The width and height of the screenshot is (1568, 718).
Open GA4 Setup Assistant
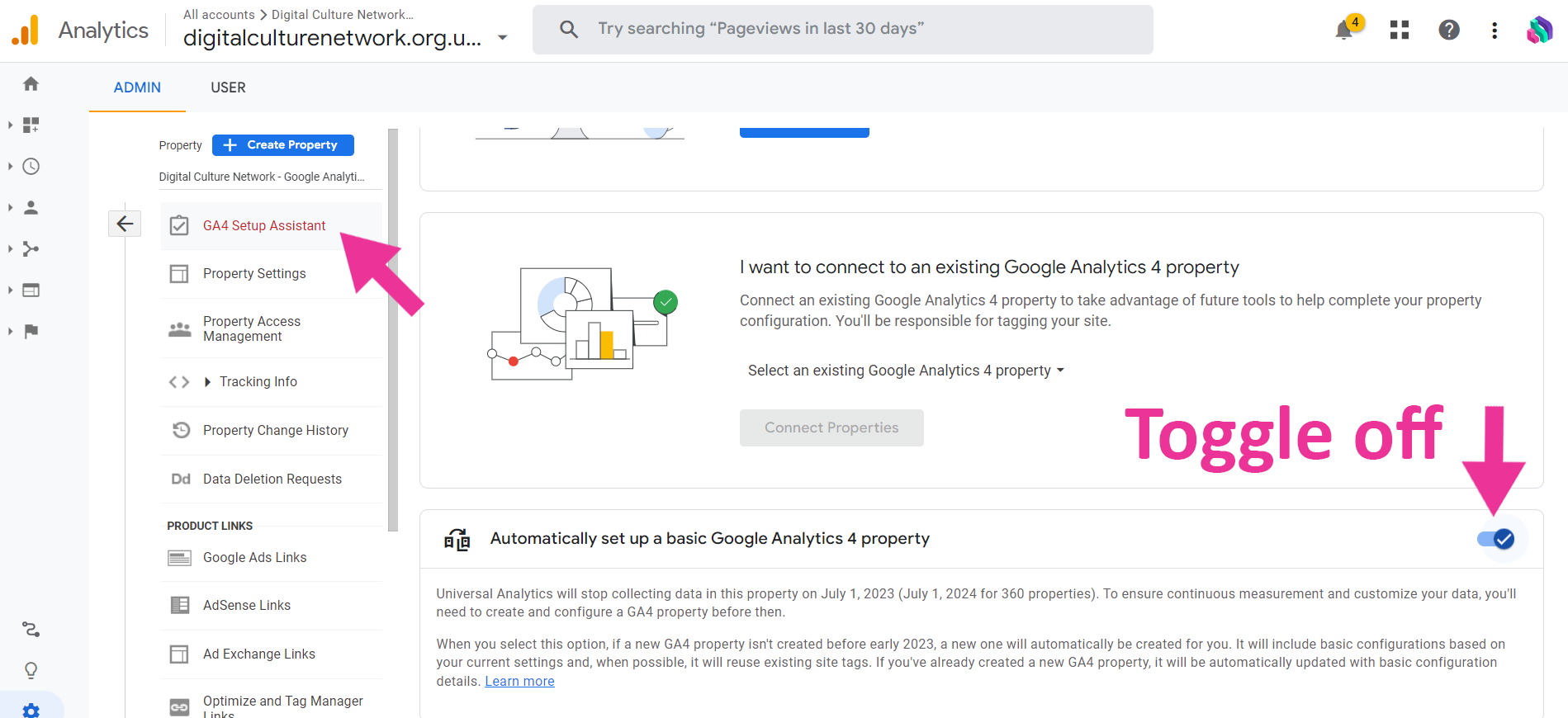264,225
